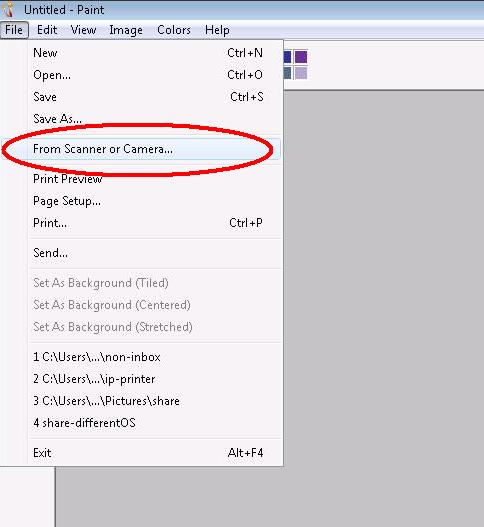Pick the purple color swatch

pyautogui.click(x=301, y=57)
